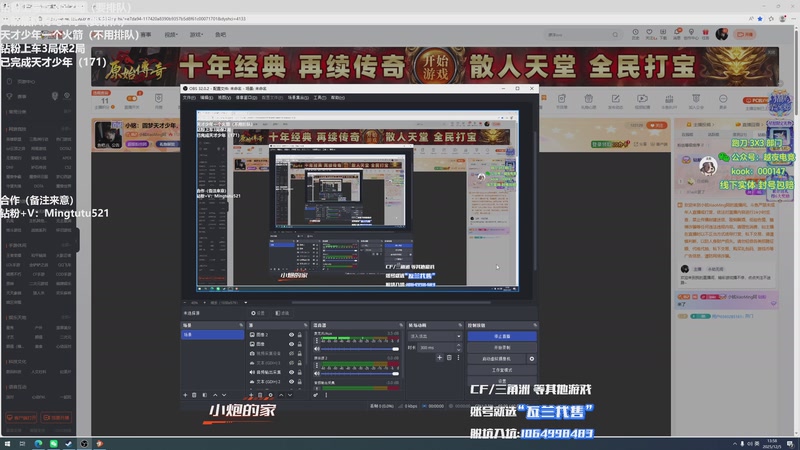The height and width of the screenshot is (450, 800).
Task: Open the 视图 menu in OBS
Action: point(224,97)
